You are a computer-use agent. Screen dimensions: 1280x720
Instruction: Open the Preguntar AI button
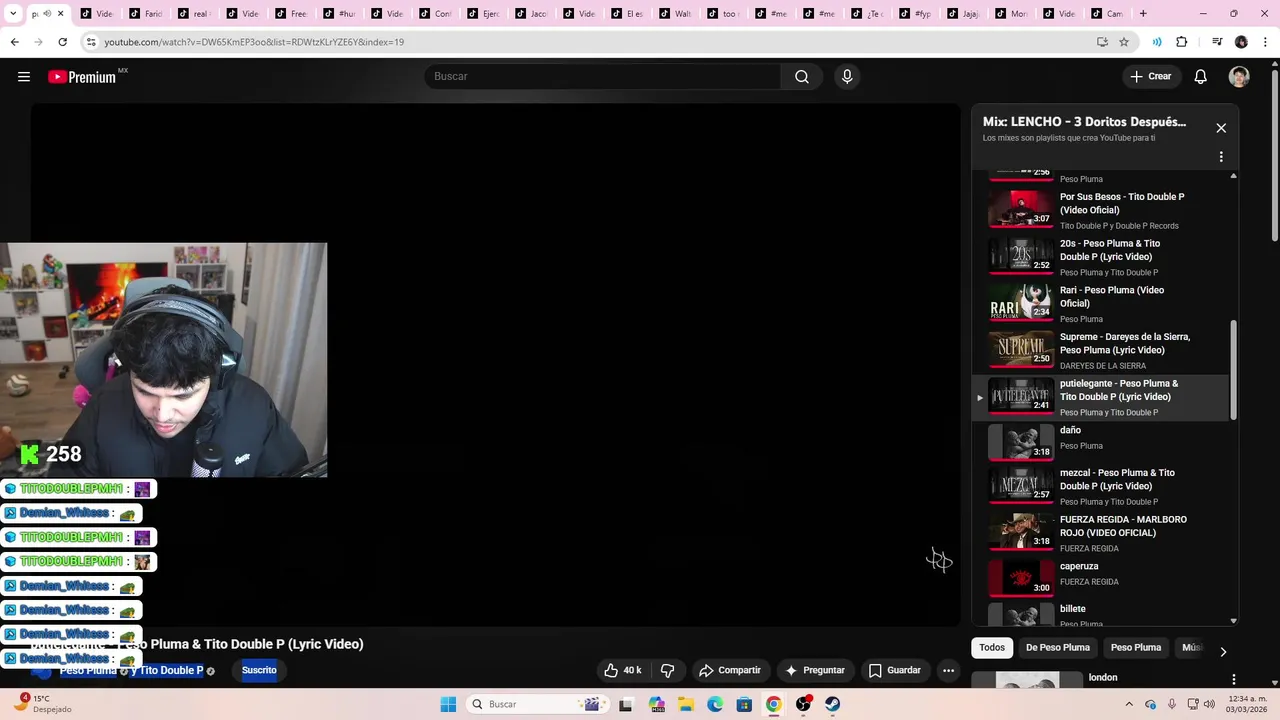(x=815, y=670)
